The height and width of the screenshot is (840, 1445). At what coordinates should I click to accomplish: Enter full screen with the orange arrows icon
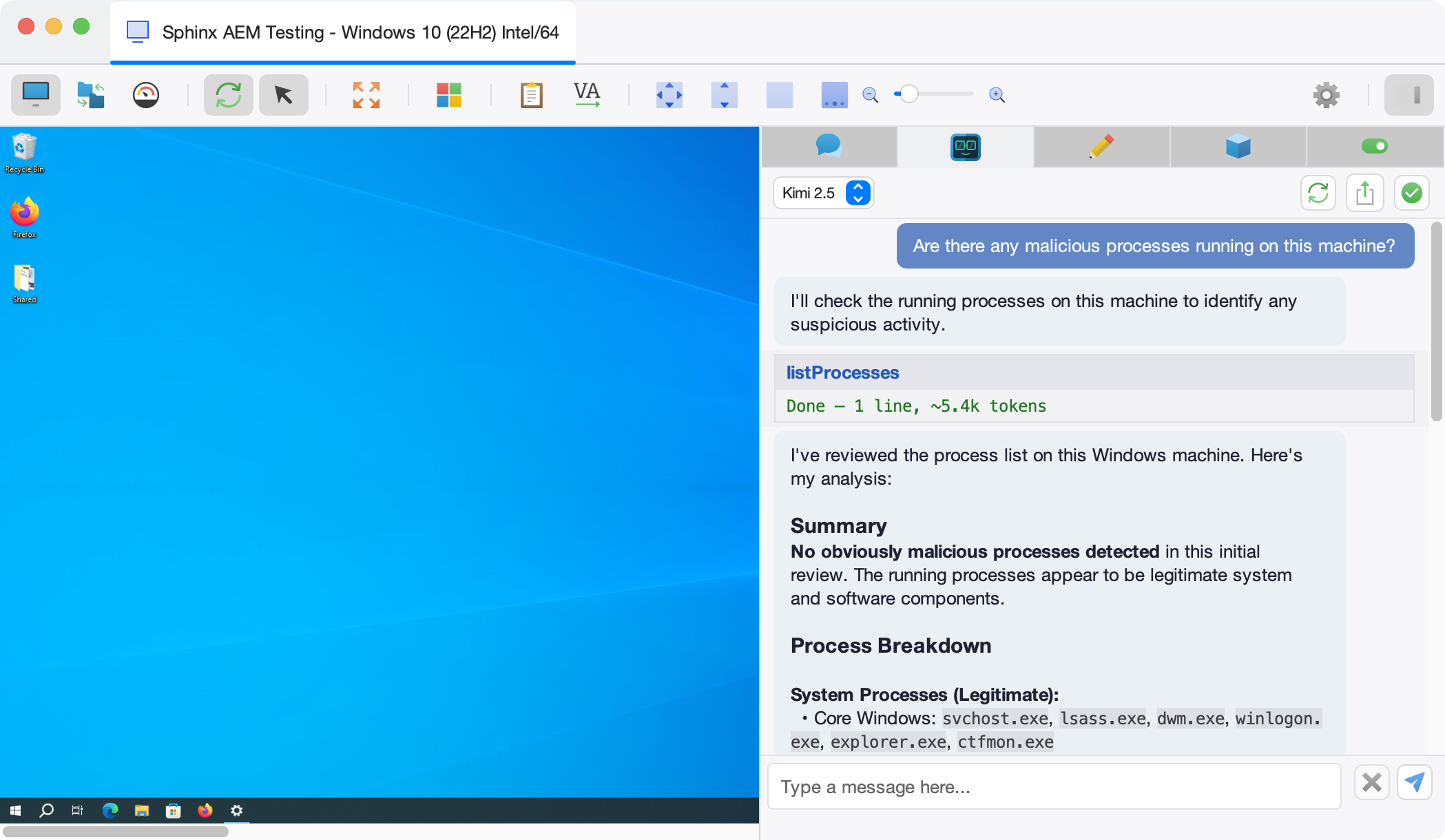(366, 95)
